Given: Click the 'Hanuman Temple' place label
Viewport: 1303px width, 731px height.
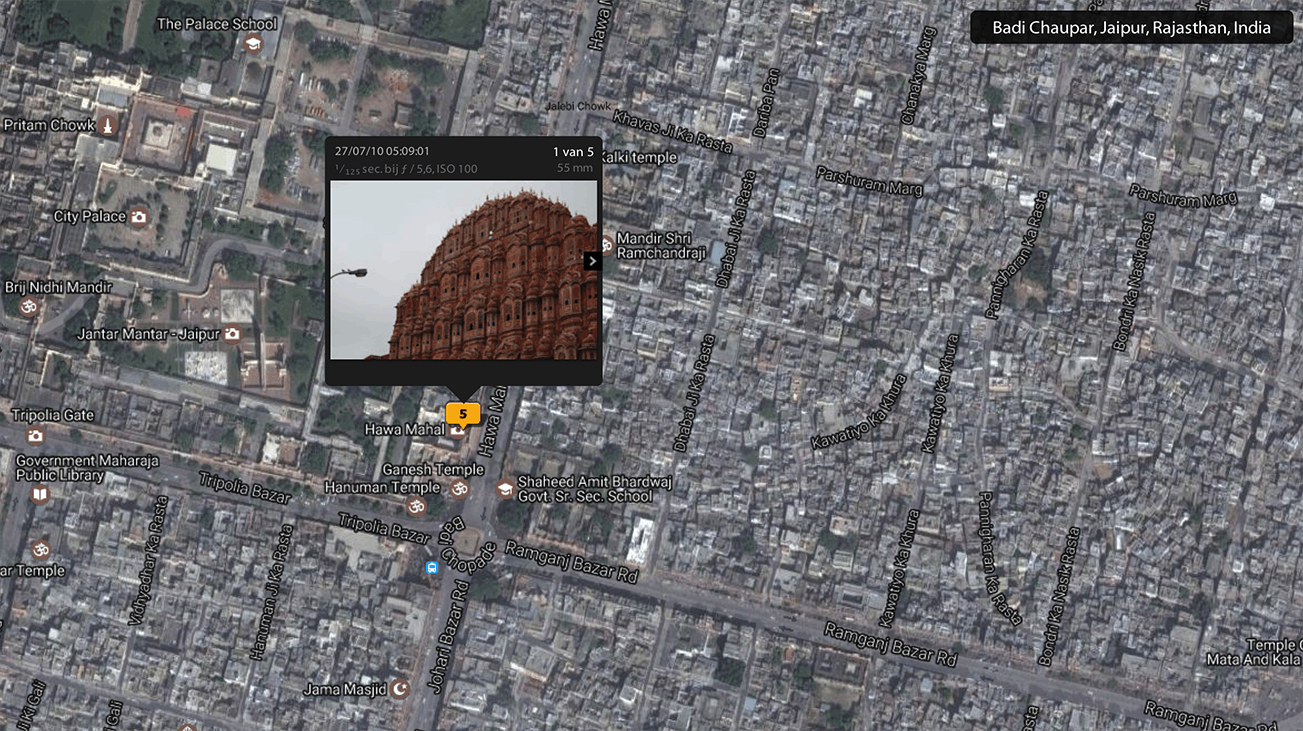Looking at the screenshot, I should click(382, 488).
